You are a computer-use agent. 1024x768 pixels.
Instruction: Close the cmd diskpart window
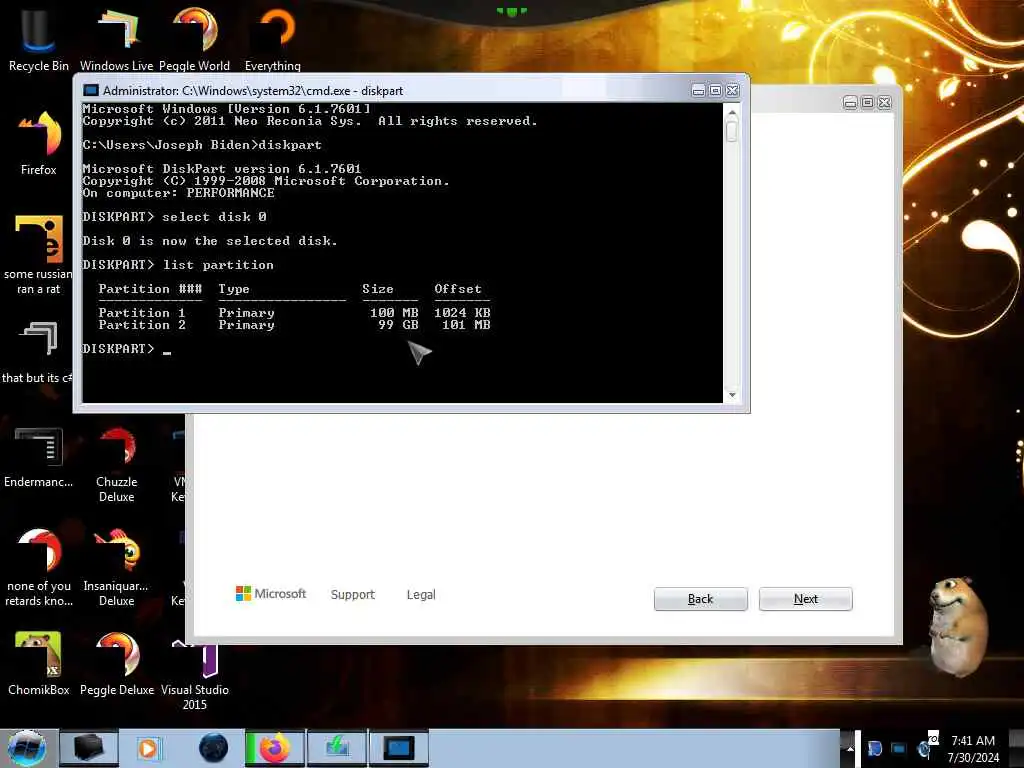733,91
